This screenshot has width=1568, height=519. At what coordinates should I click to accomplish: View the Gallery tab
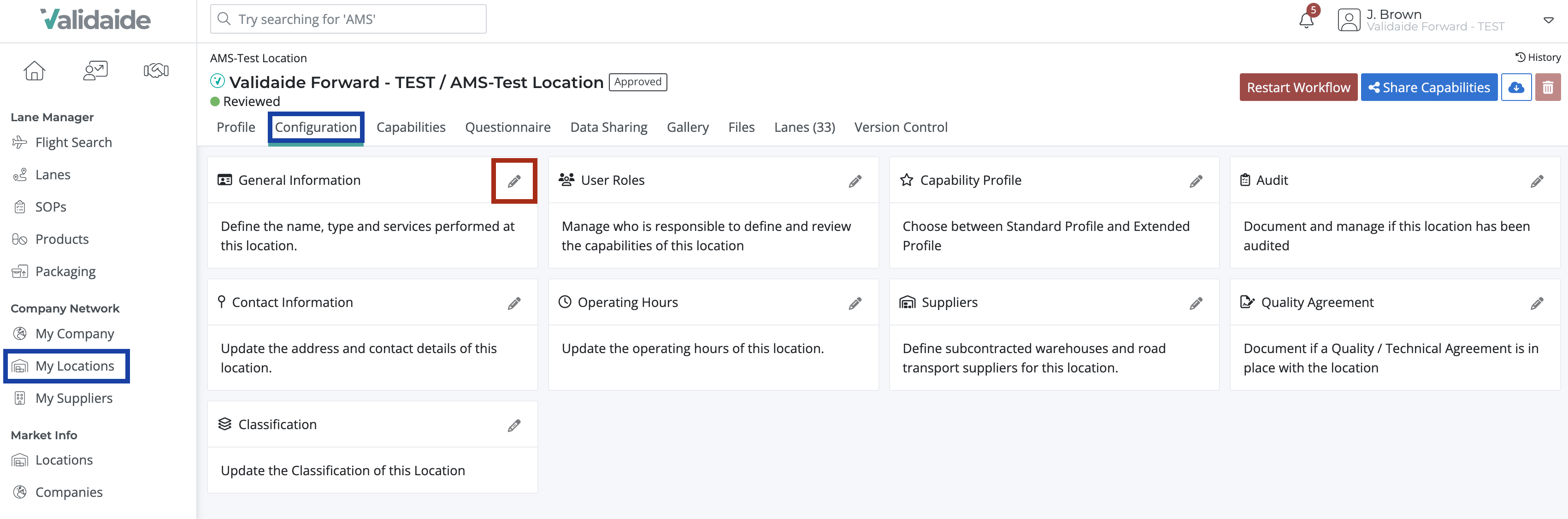point(688,127)
